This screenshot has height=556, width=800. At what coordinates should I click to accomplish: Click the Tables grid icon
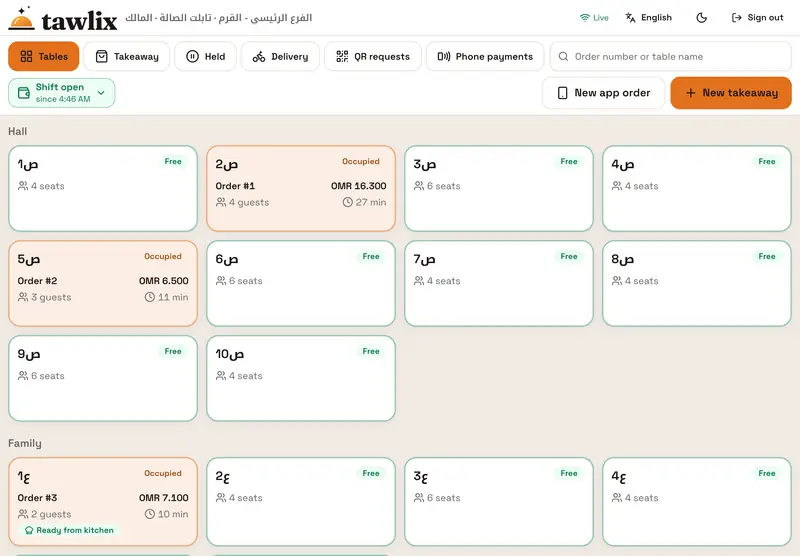pos(26,56)
